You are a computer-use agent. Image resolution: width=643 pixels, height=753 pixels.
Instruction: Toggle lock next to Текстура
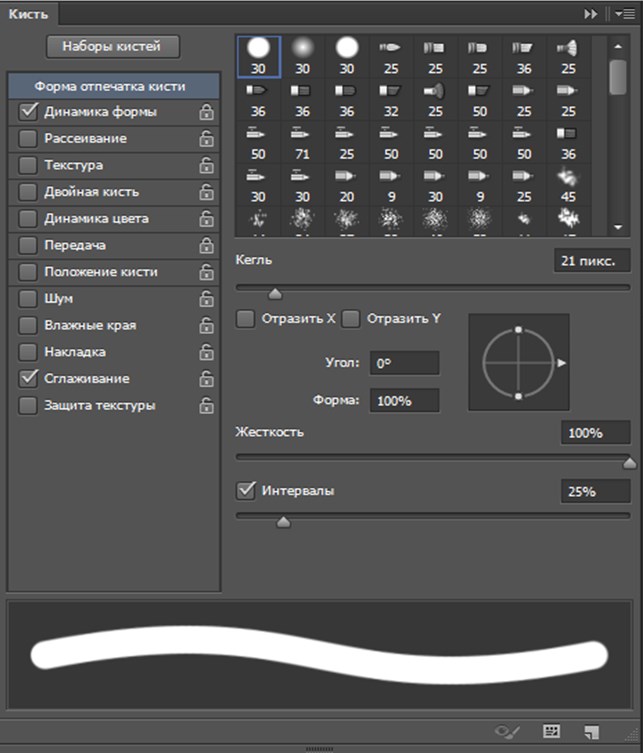click(x=206, y=165)
